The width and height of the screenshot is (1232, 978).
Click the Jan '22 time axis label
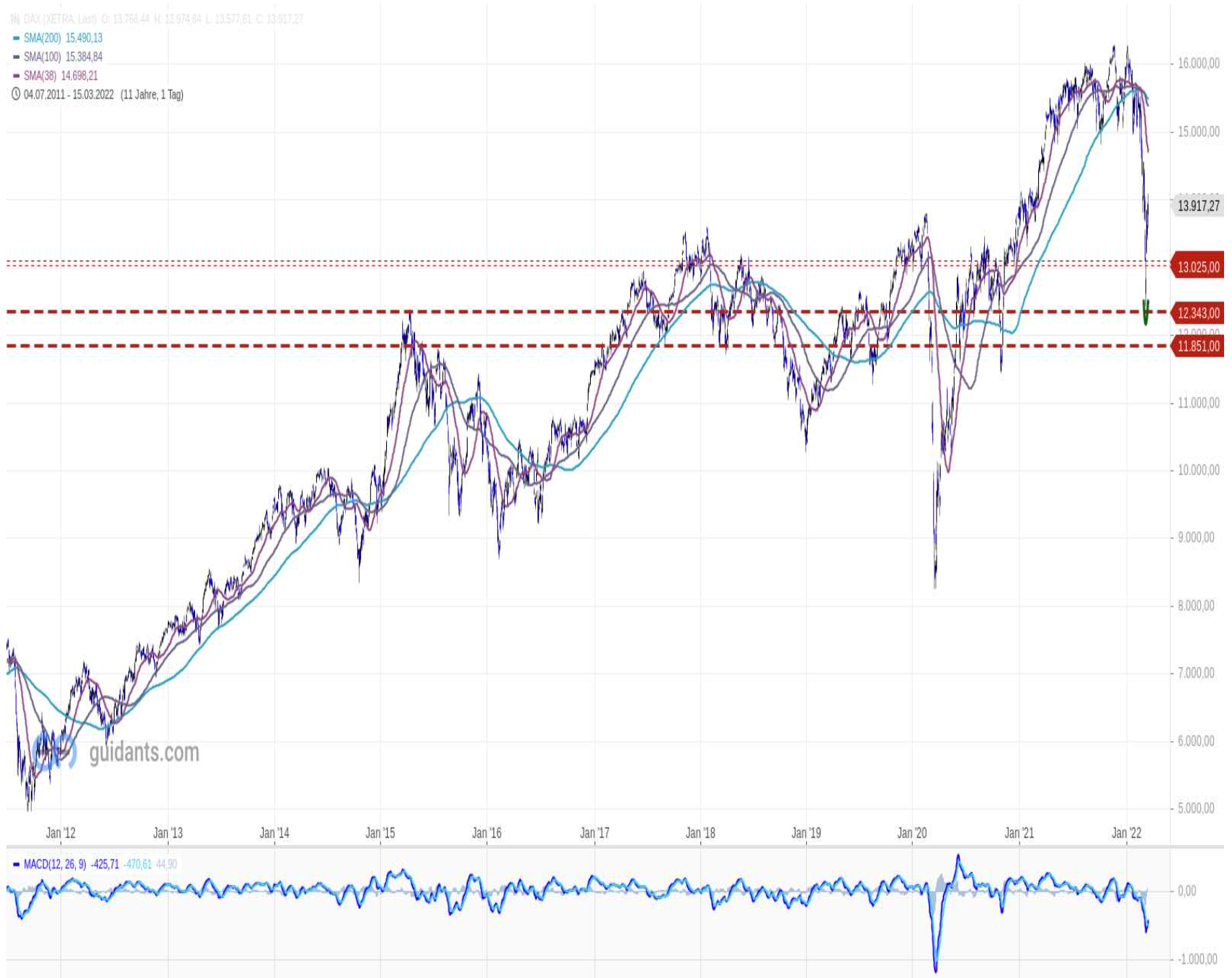click(1127, 833)
